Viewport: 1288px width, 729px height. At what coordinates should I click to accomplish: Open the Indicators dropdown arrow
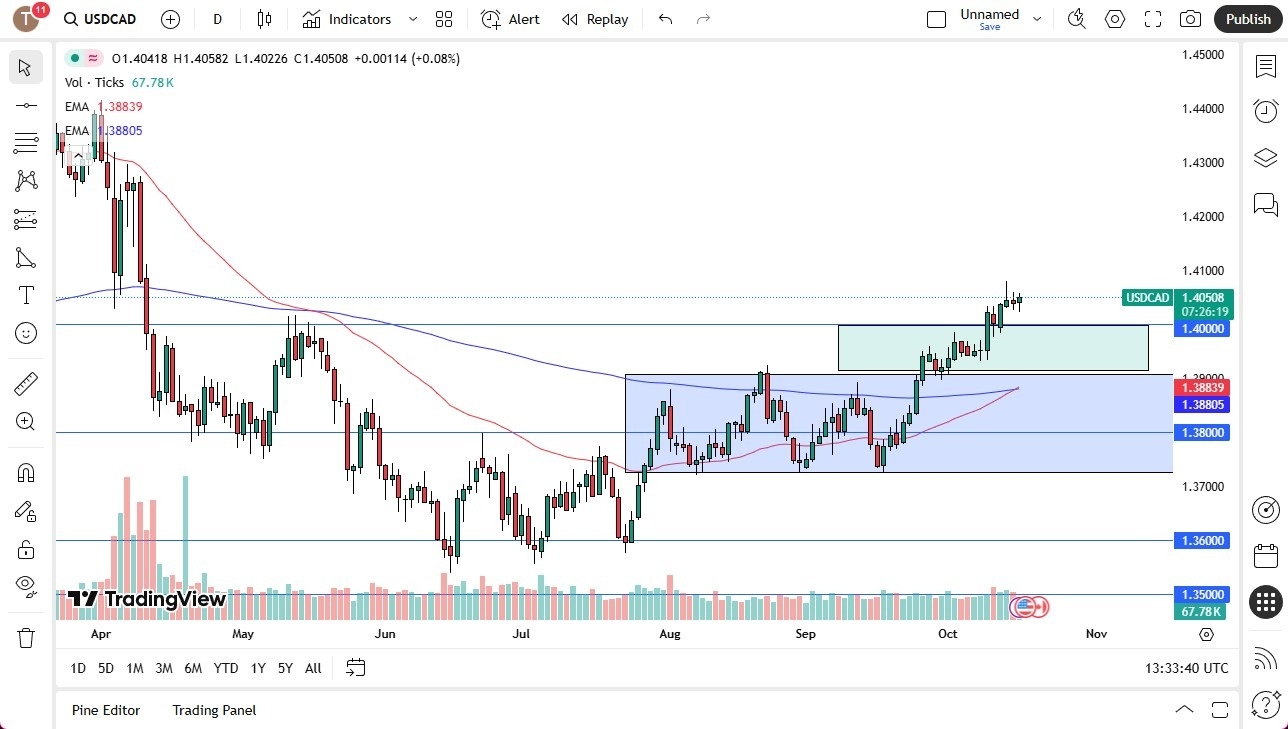(x=411, y=19)
